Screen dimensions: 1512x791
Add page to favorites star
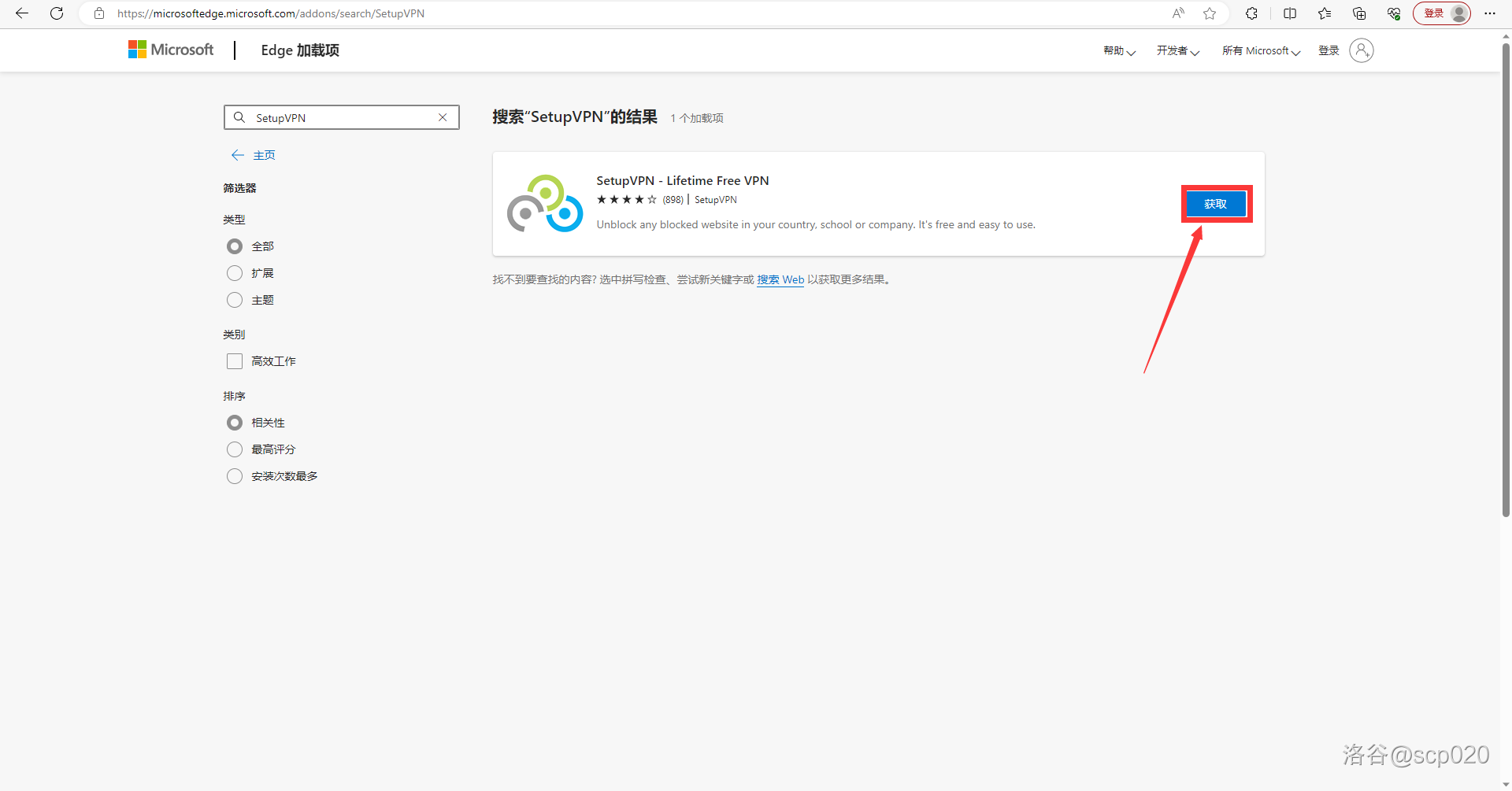1210,13
